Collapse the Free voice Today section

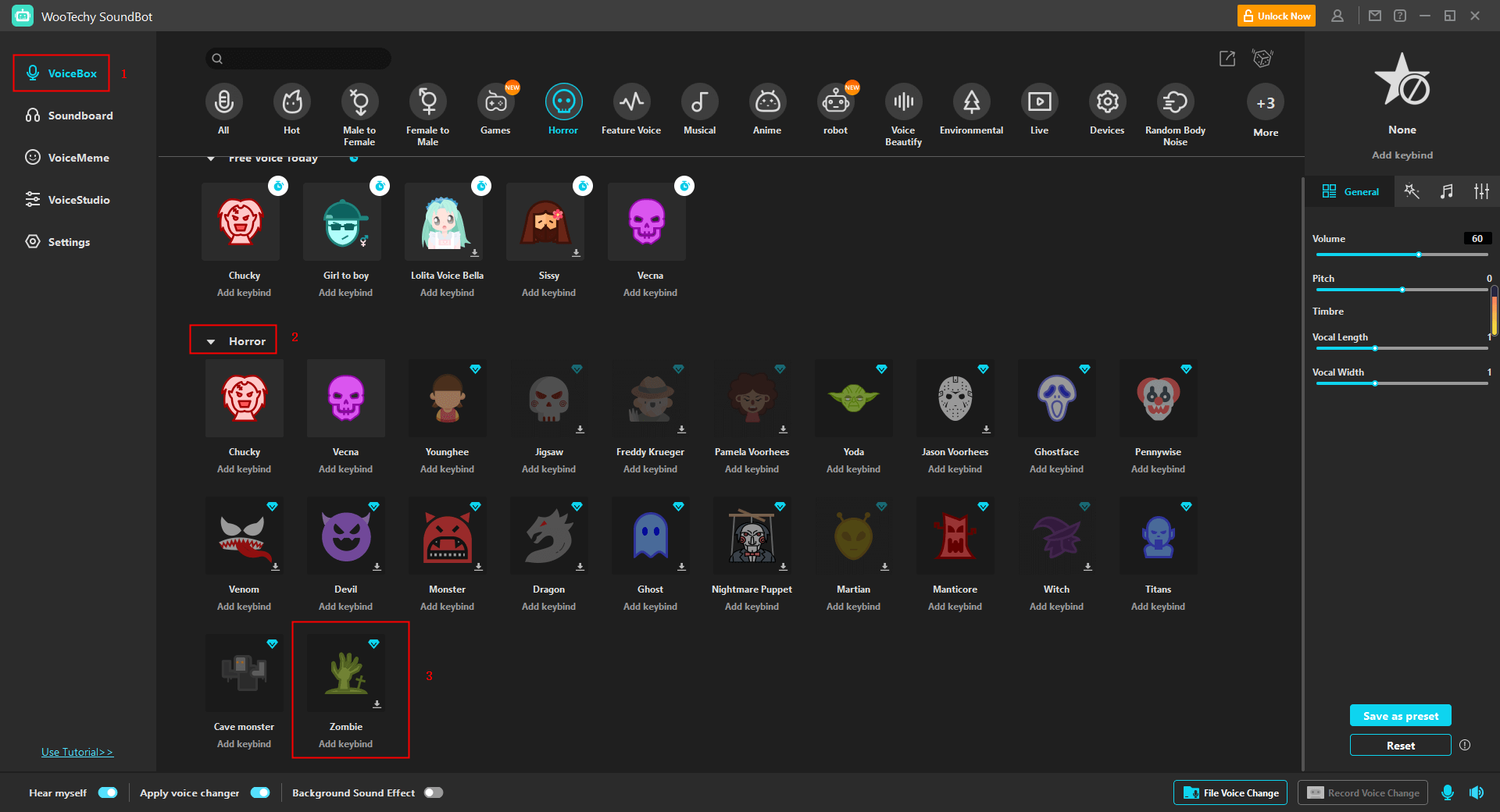tap(211, 159)
